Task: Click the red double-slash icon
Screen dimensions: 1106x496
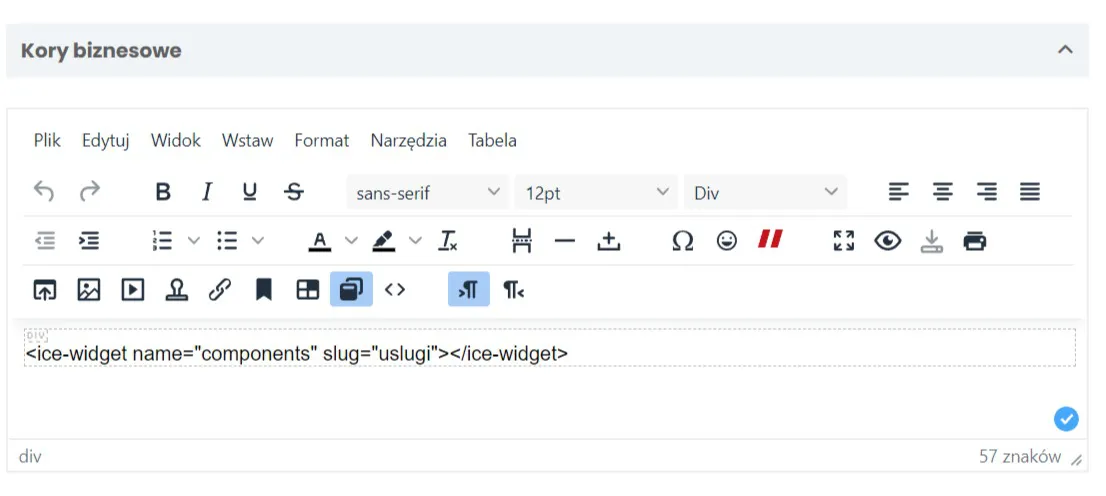Action: [770, 241]
